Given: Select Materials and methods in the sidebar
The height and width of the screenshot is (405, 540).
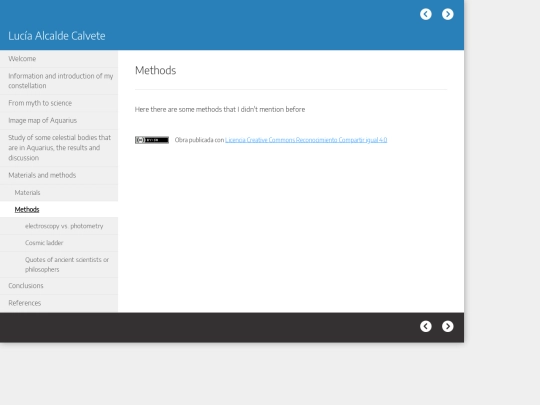Looking at the screenshot, I should point(59,175).
